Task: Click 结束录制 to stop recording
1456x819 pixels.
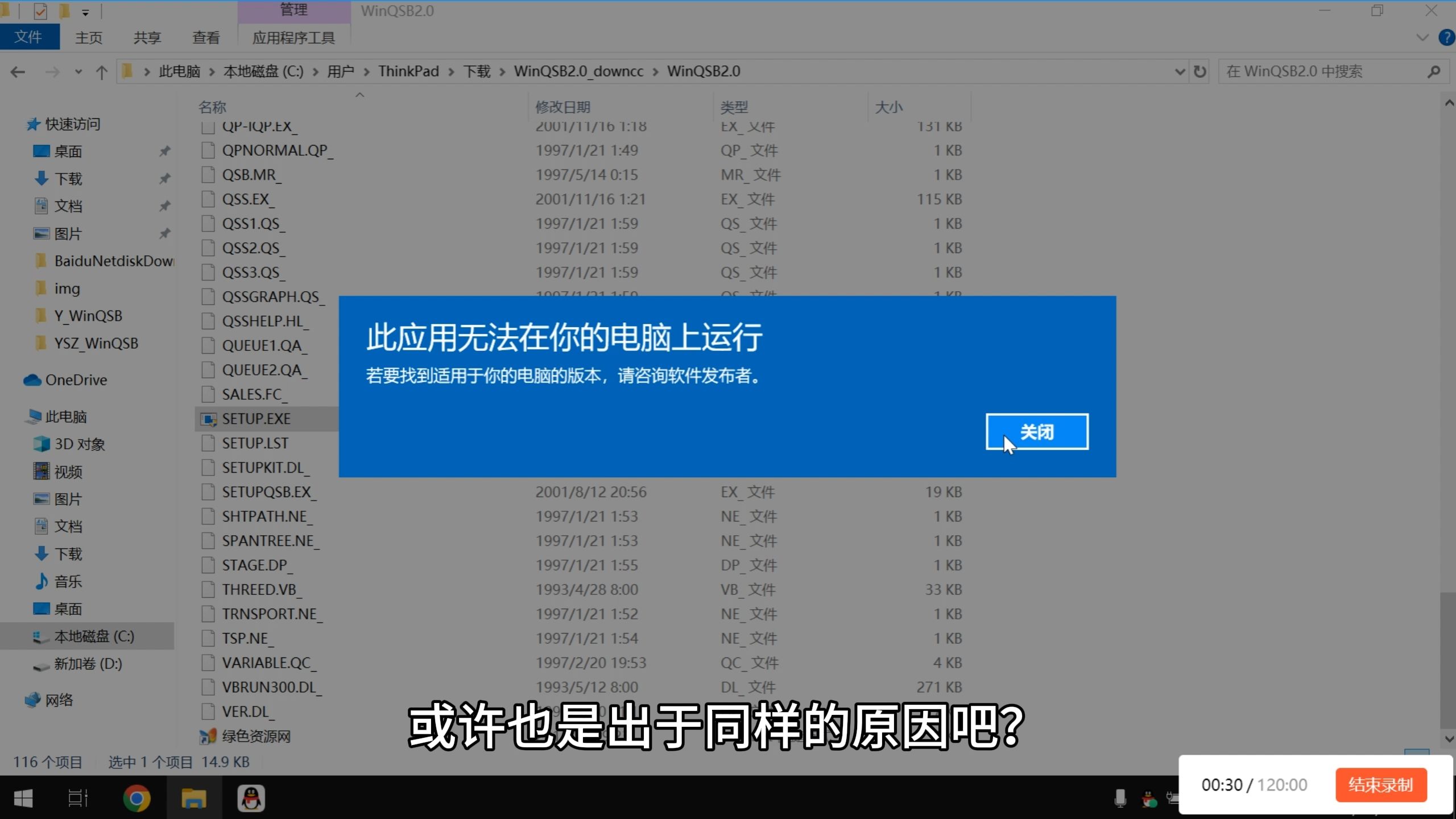Action: tap(1380, 785)
